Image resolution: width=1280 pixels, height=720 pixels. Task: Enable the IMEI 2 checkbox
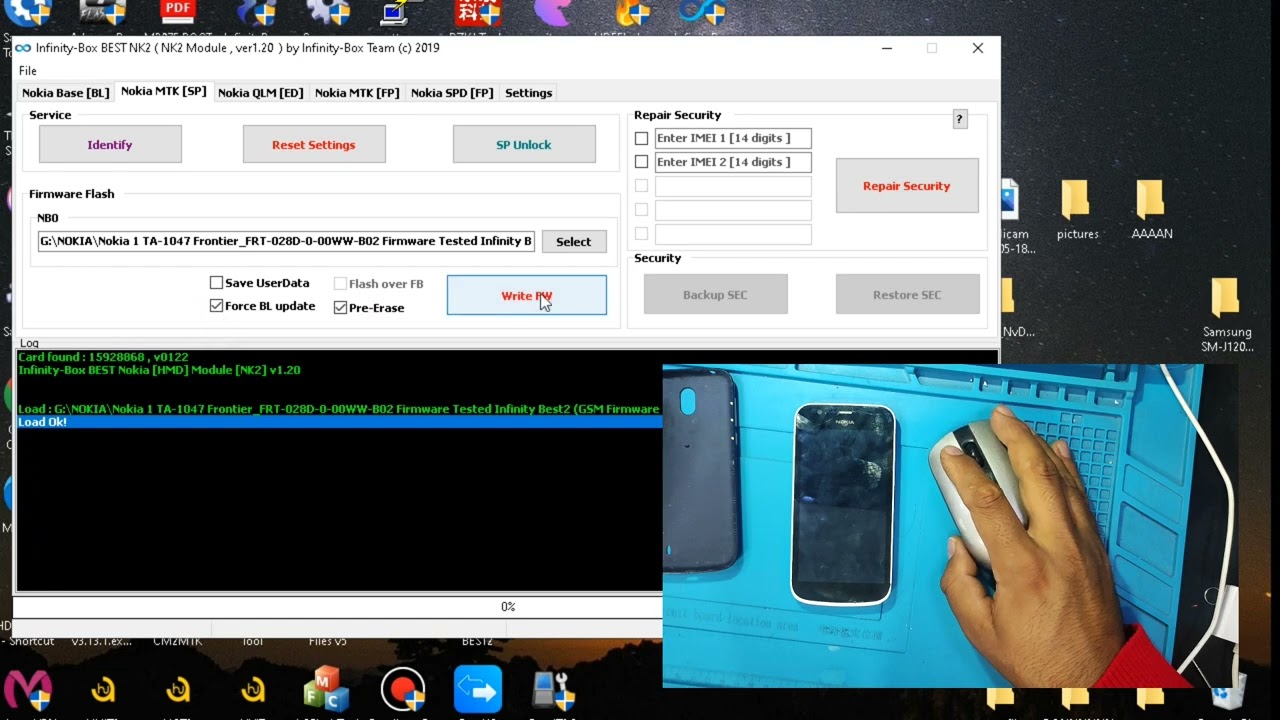[x=641, y=162]
